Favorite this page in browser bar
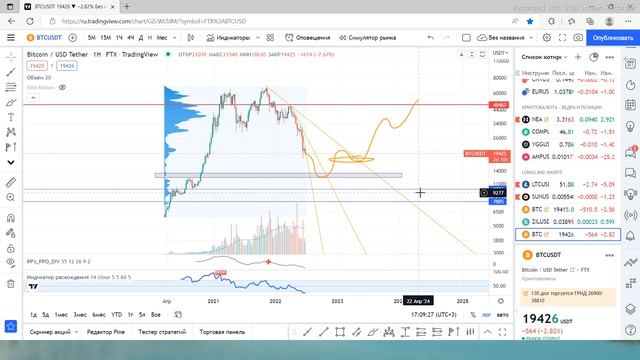Screen dimensions: 640x360 coord(530,21)
